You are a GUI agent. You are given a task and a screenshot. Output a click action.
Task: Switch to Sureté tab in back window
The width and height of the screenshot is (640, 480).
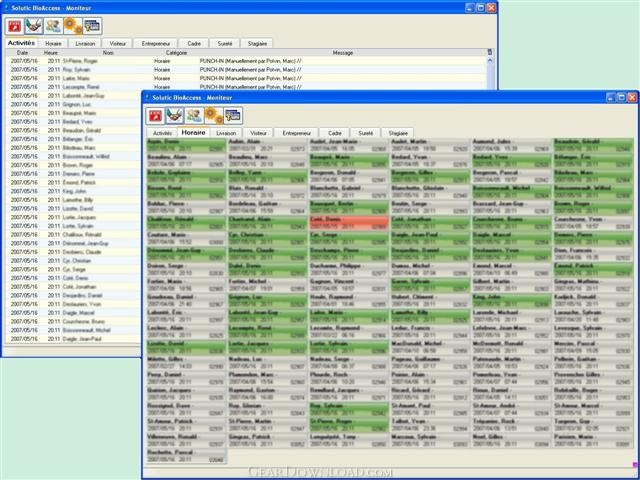pyautogui.click(x=225, y=43)
